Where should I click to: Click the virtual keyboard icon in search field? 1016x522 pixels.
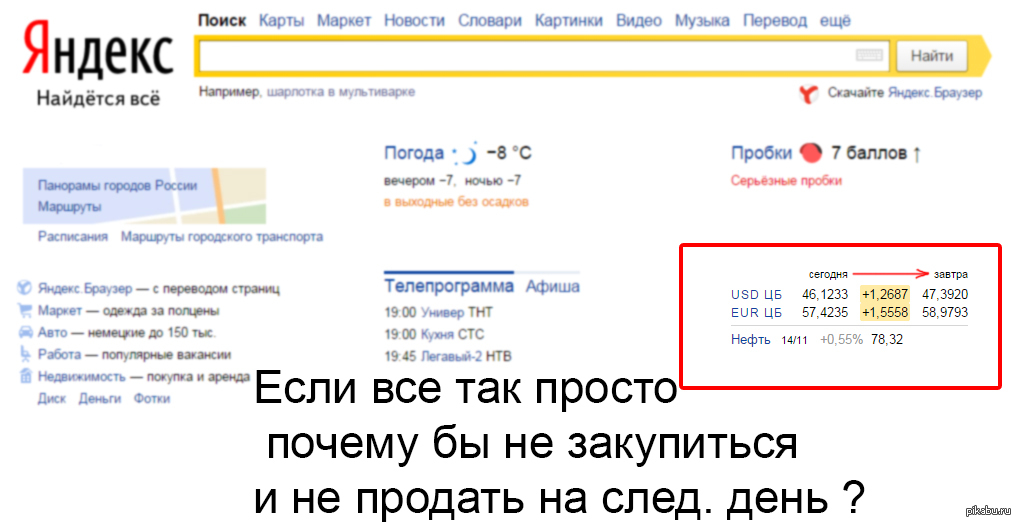(869, 56)
